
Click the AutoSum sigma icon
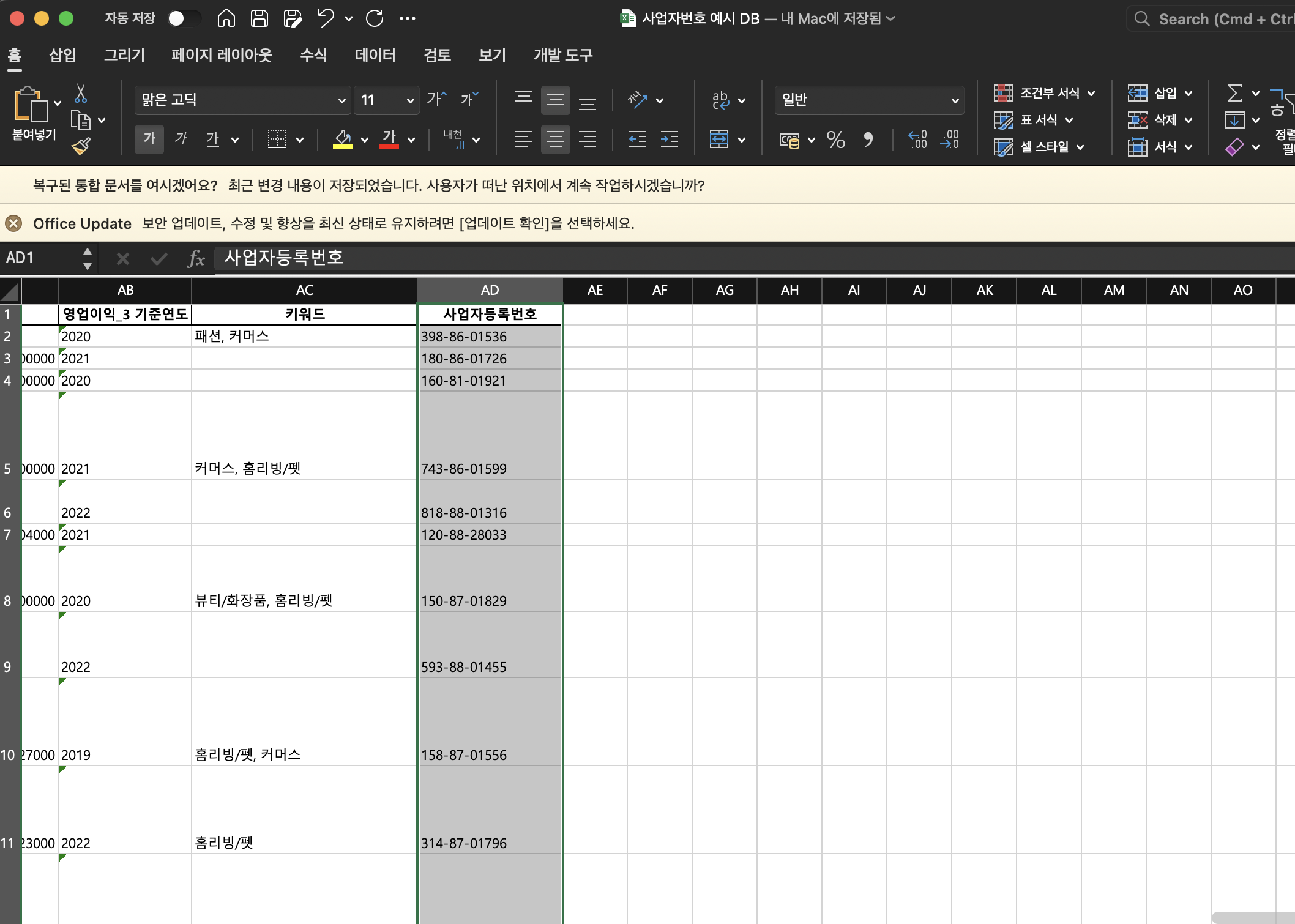pyautogui.click(x=1234, y=93)
